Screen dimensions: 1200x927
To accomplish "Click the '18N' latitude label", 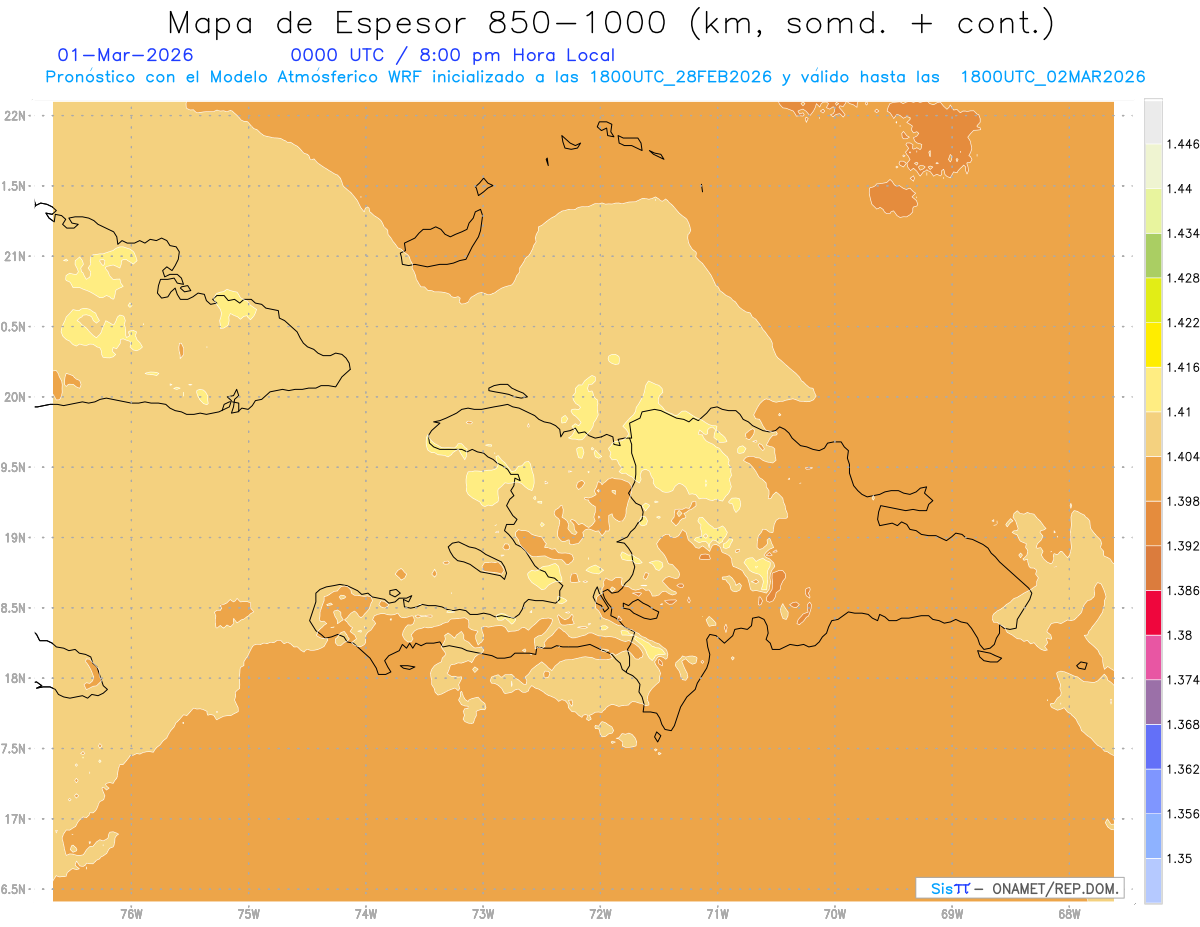I will point(15,679).
